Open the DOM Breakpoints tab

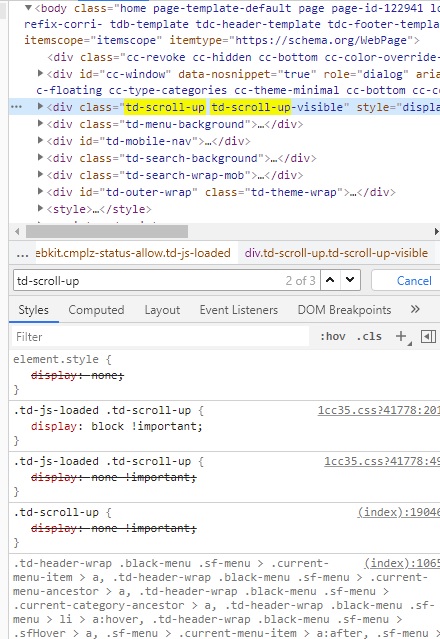[x=344, y=310]
